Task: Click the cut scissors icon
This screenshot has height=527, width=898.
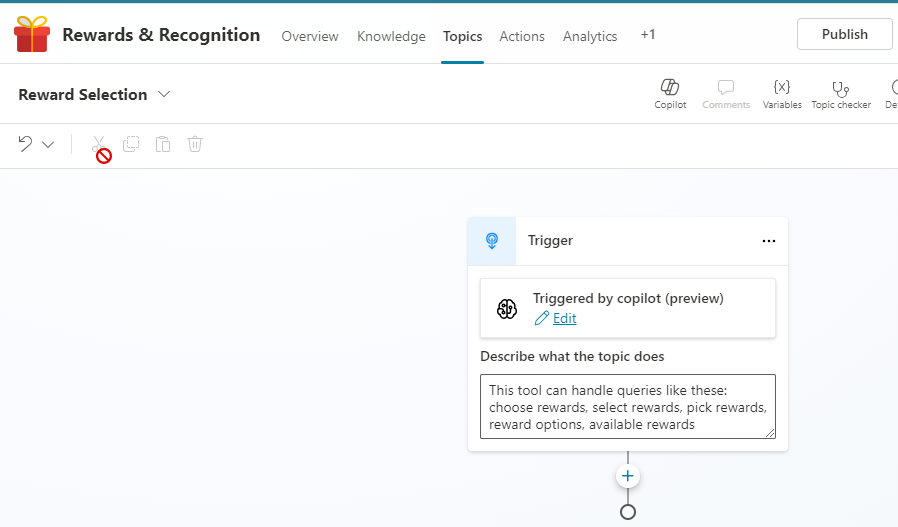Action: tap(98, 144)
